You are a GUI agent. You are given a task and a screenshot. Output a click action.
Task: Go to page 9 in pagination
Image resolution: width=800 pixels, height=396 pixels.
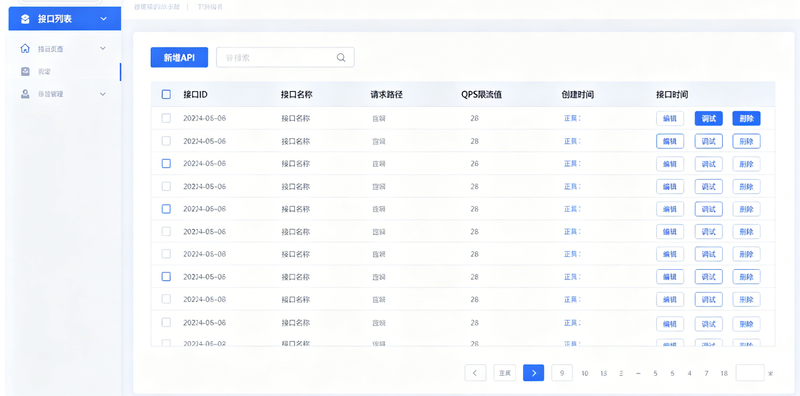(562, 373)
